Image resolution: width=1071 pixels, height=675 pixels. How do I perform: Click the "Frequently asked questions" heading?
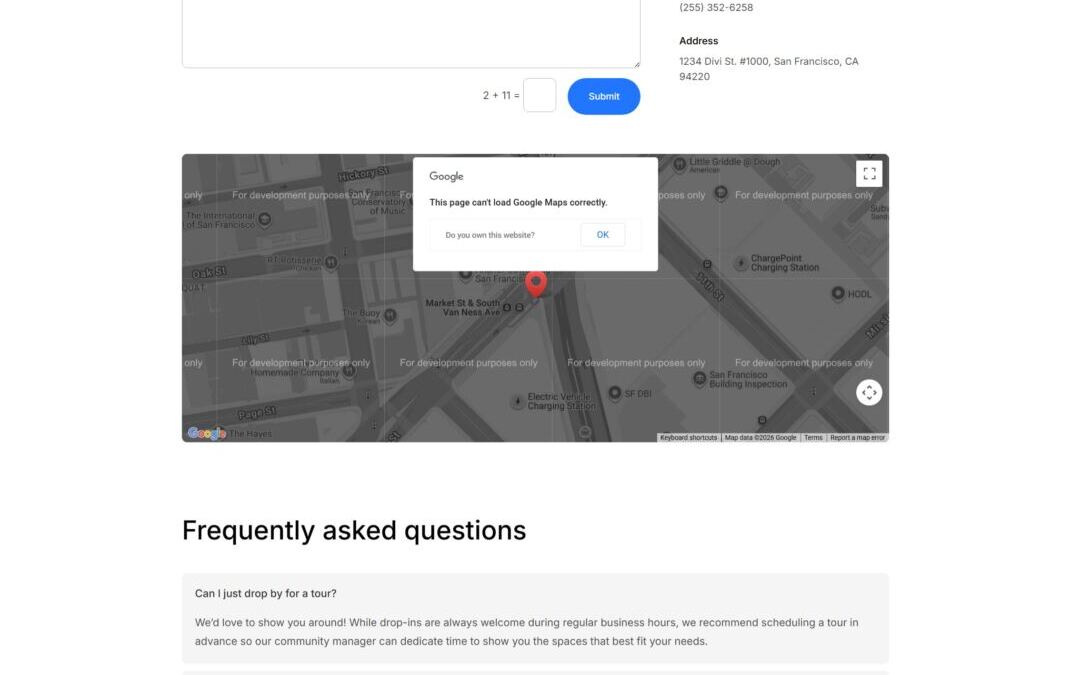[354, 531]
